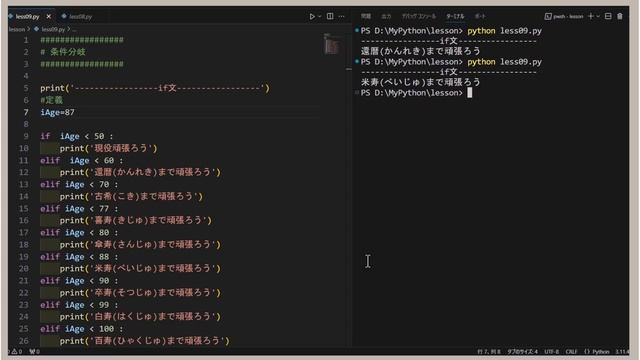Screen dimensions: 640x360
Task: Click 'elif iAge < 90 :' line
Action: point(79,281)
